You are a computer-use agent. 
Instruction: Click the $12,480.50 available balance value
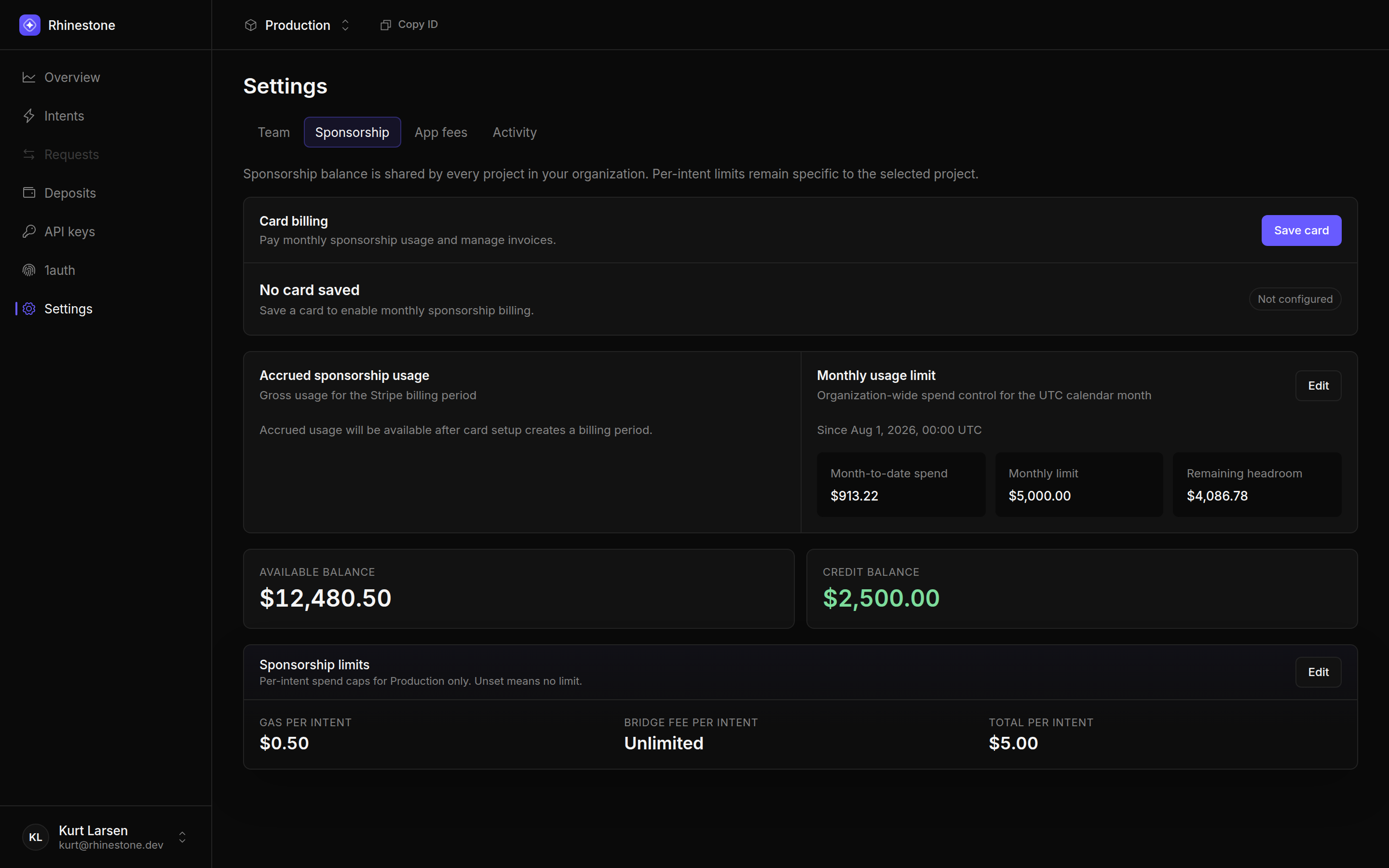tap(326, 598)
